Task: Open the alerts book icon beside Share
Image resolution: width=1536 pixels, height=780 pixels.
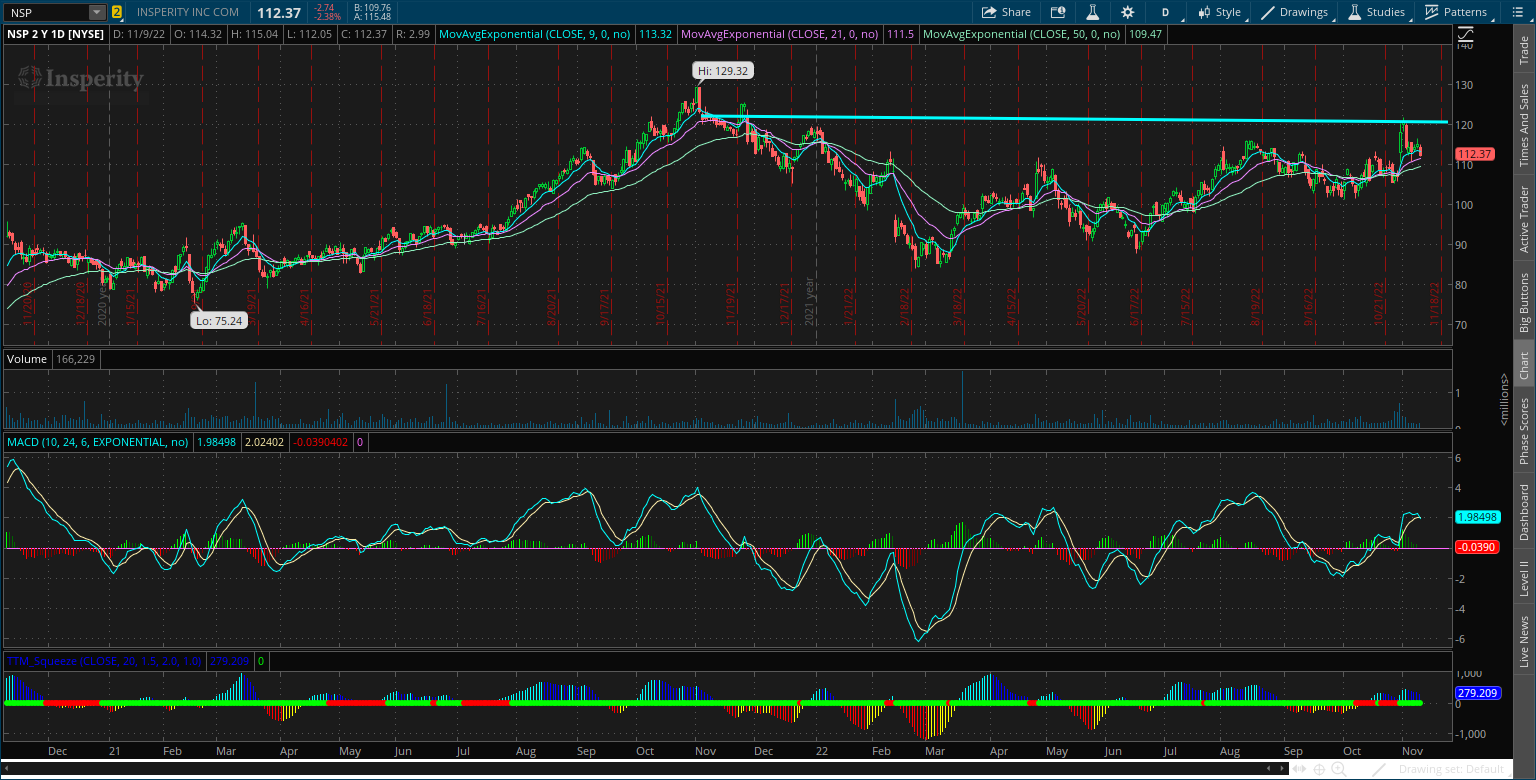Action: (1058, 12)
